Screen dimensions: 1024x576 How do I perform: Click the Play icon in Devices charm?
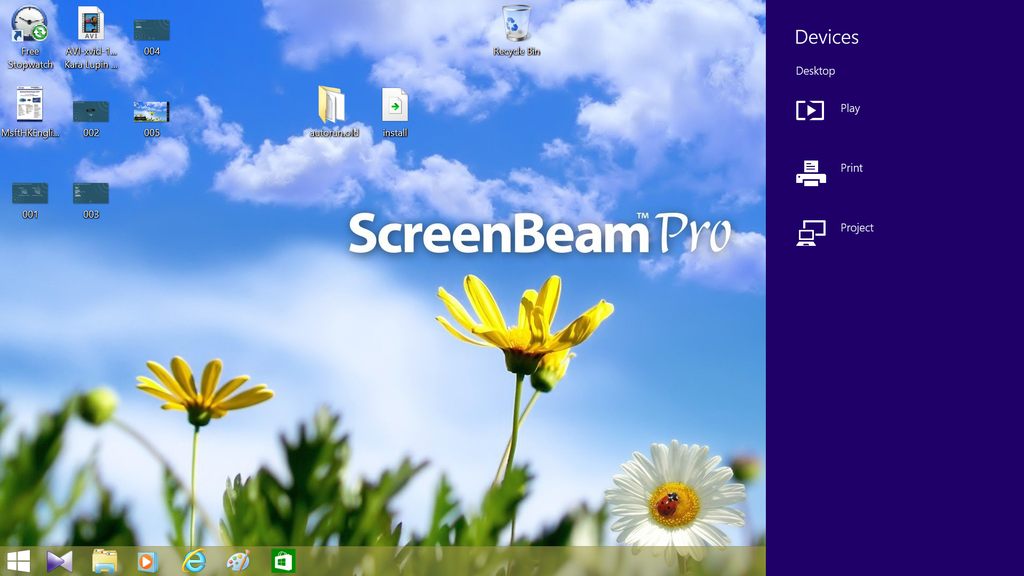(x=810, y=110)
